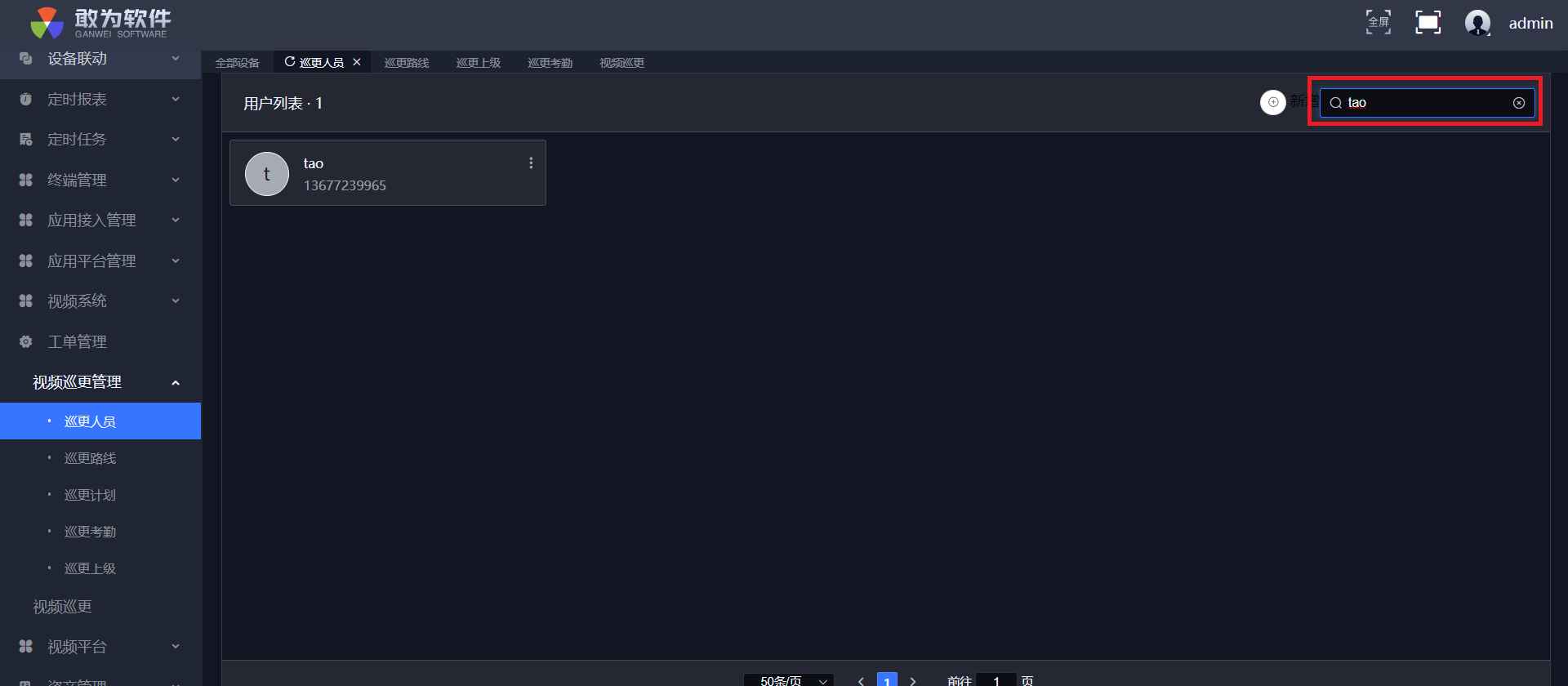
Task: Expand 应用接入管理 with its chevron
Action: 176,220
